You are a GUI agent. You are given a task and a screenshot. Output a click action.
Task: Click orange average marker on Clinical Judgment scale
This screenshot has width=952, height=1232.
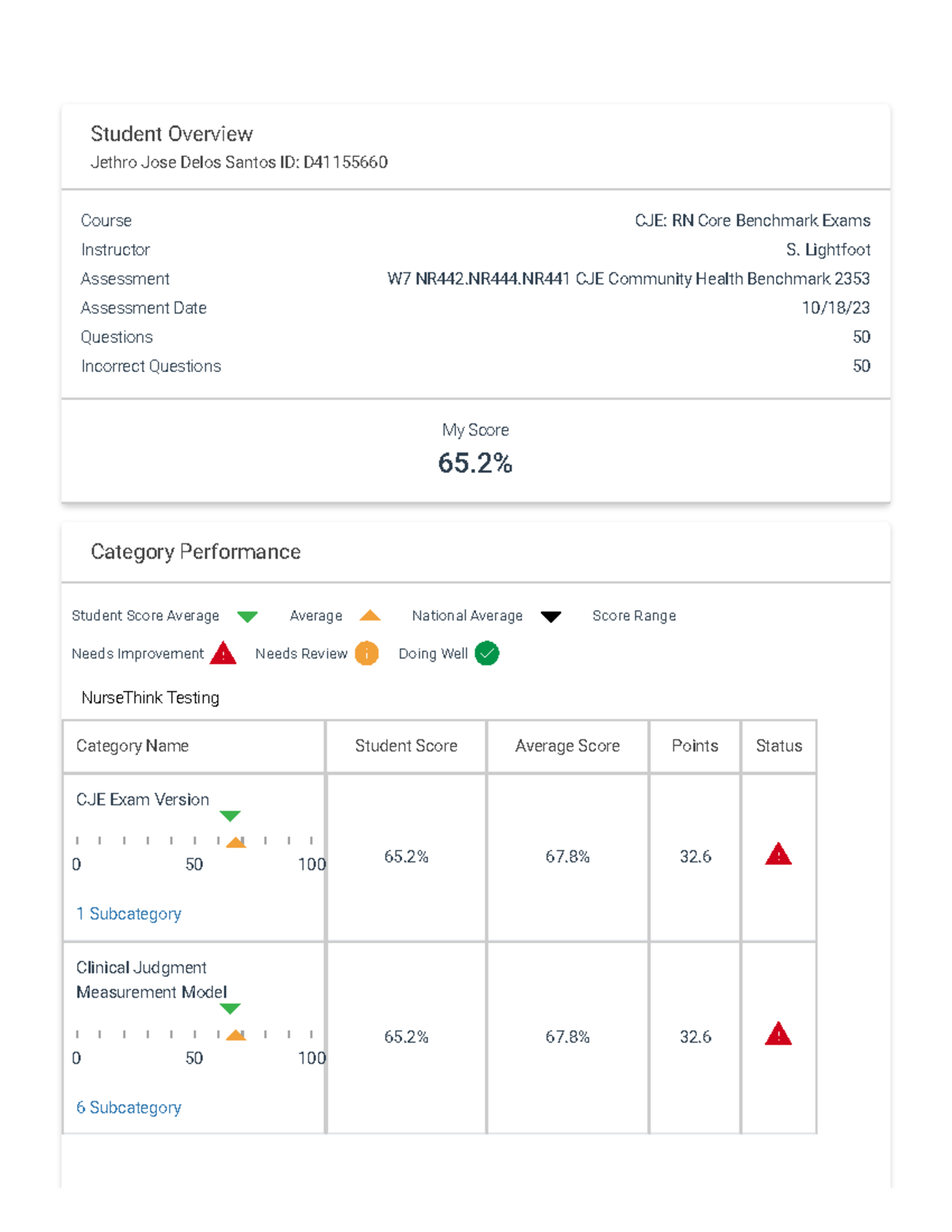236,1034
